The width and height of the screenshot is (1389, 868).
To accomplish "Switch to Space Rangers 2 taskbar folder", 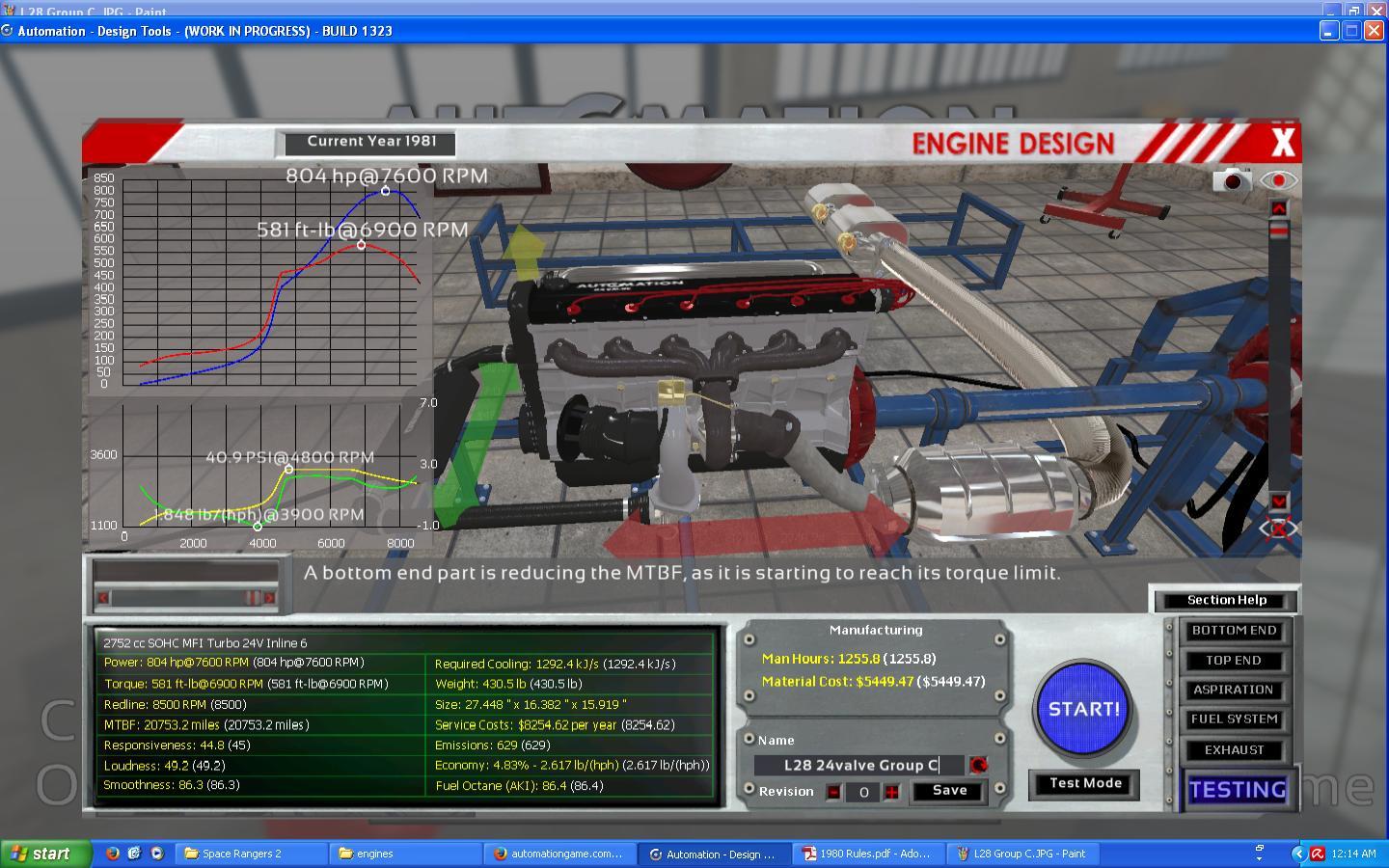I will [x=251, y=854].
